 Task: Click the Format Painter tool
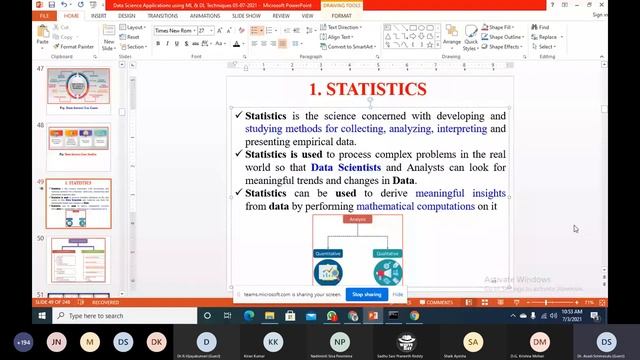coord(73,47)
